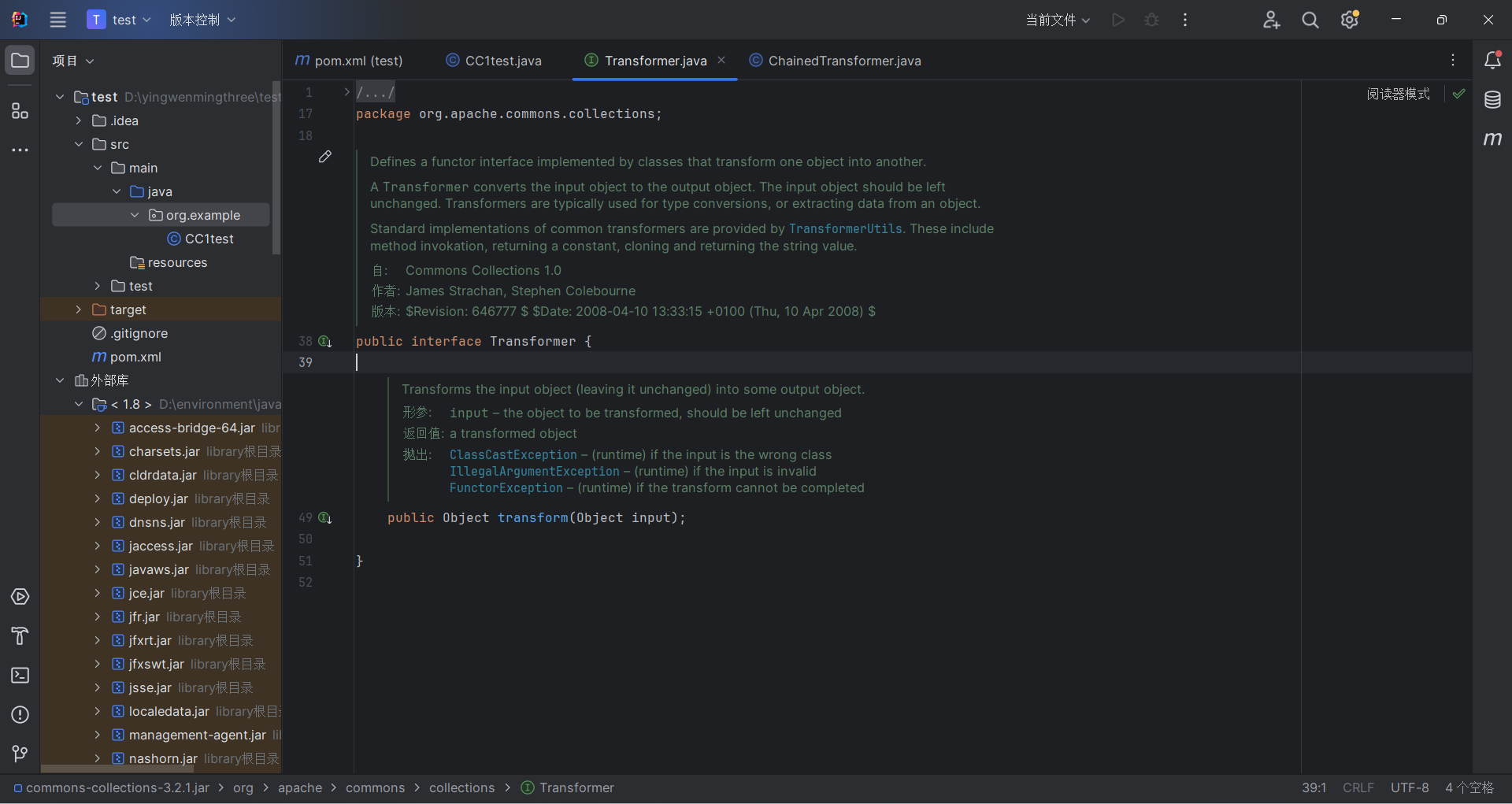Open the main hamburger menu
This screenshot has width=1512, height=804.
click(x=58, y=20)
